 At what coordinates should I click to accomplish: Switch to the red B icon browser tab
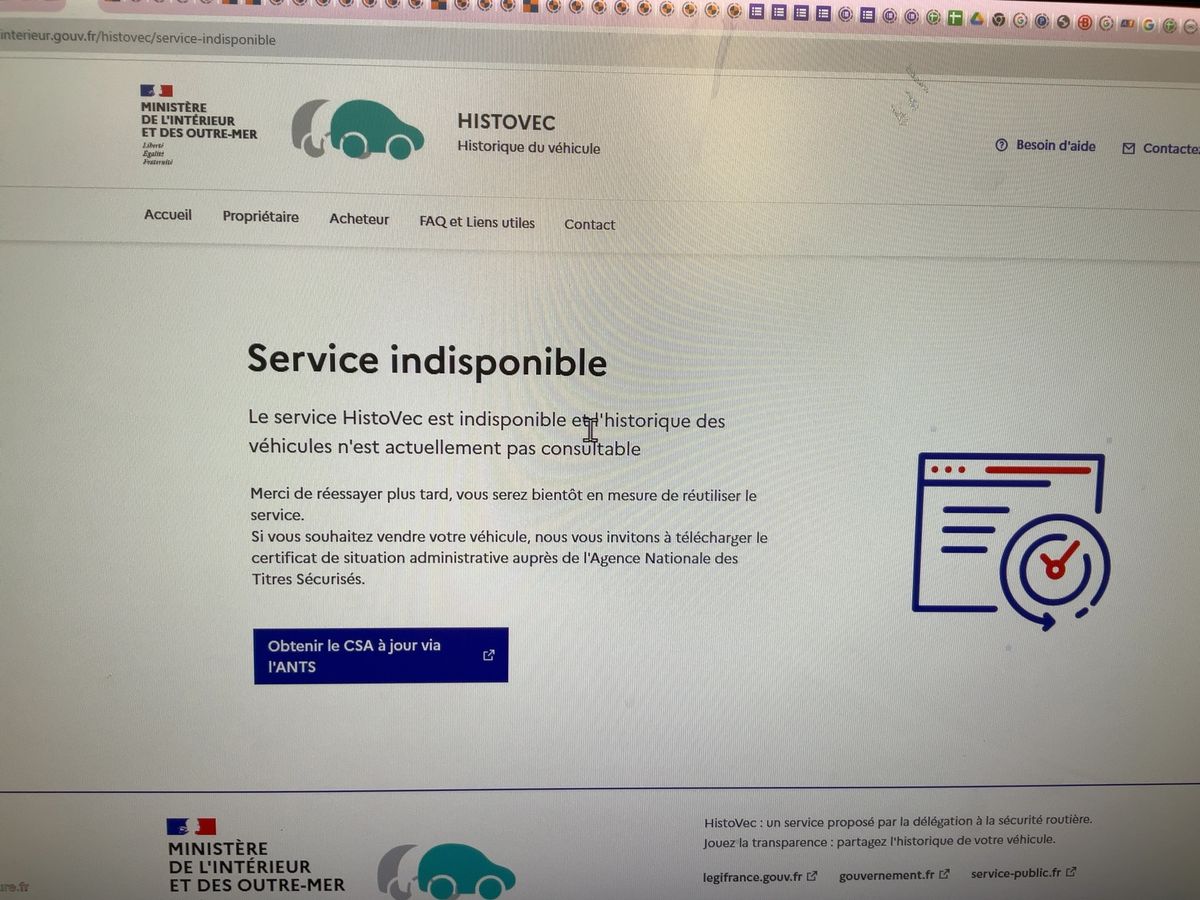point(1084,22)
